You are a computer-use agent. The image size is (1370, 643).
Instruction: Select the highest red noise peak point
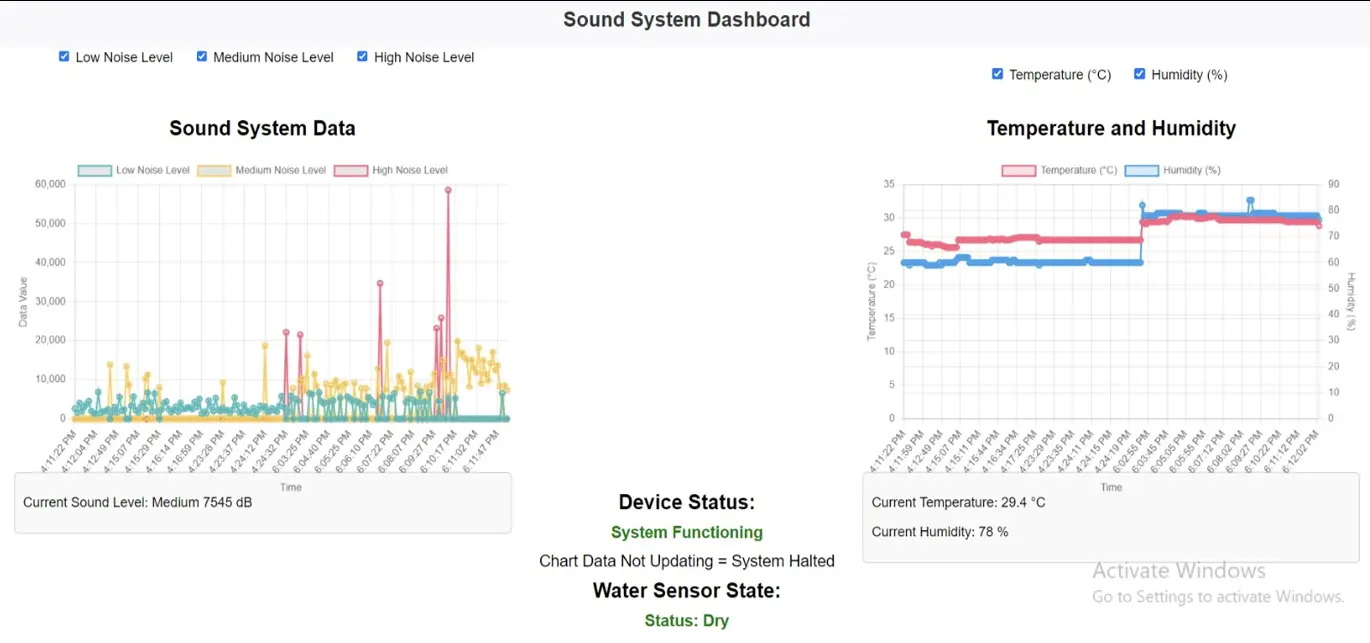point(448,190)
